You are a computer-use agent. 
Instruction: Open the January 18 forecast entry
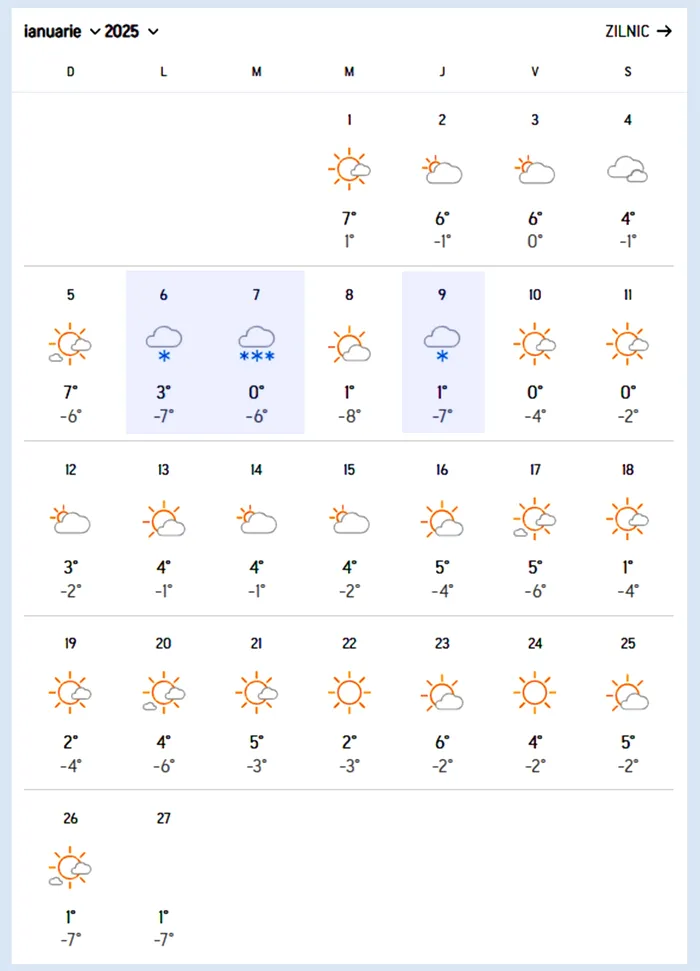click(x=628, y=529)
